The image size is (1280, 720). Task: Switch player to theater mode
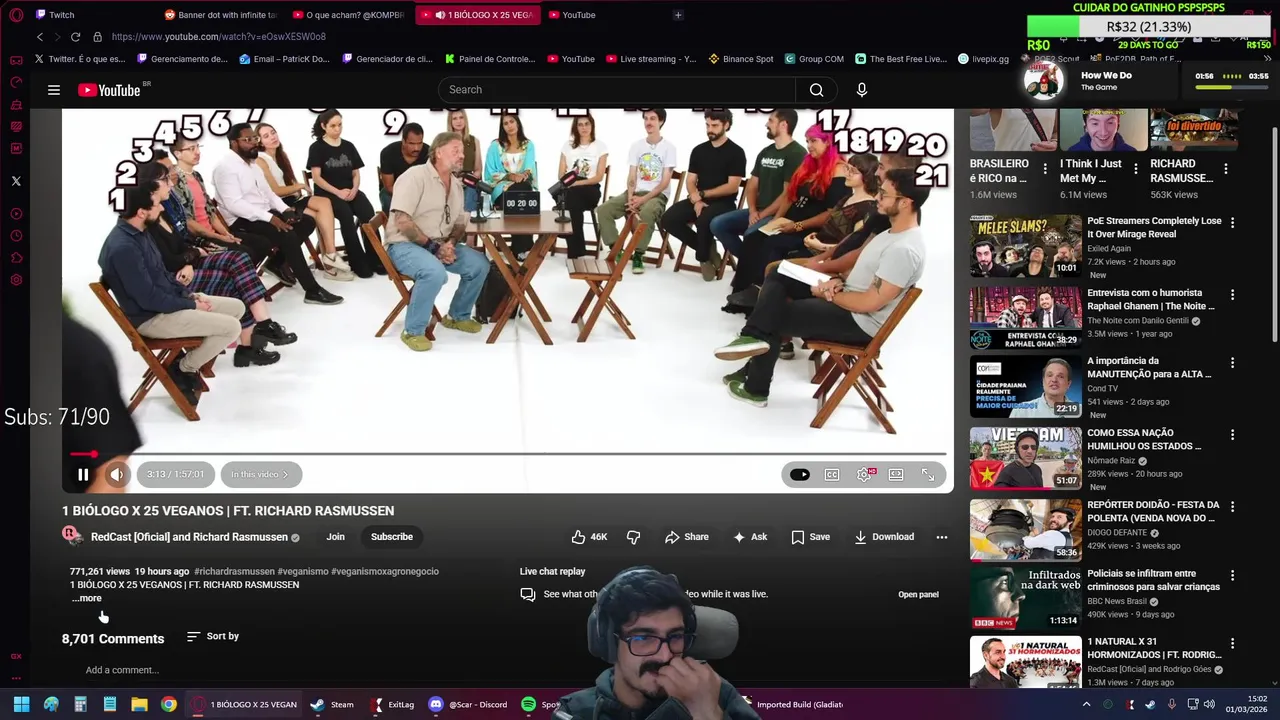(x=896, y=475)
